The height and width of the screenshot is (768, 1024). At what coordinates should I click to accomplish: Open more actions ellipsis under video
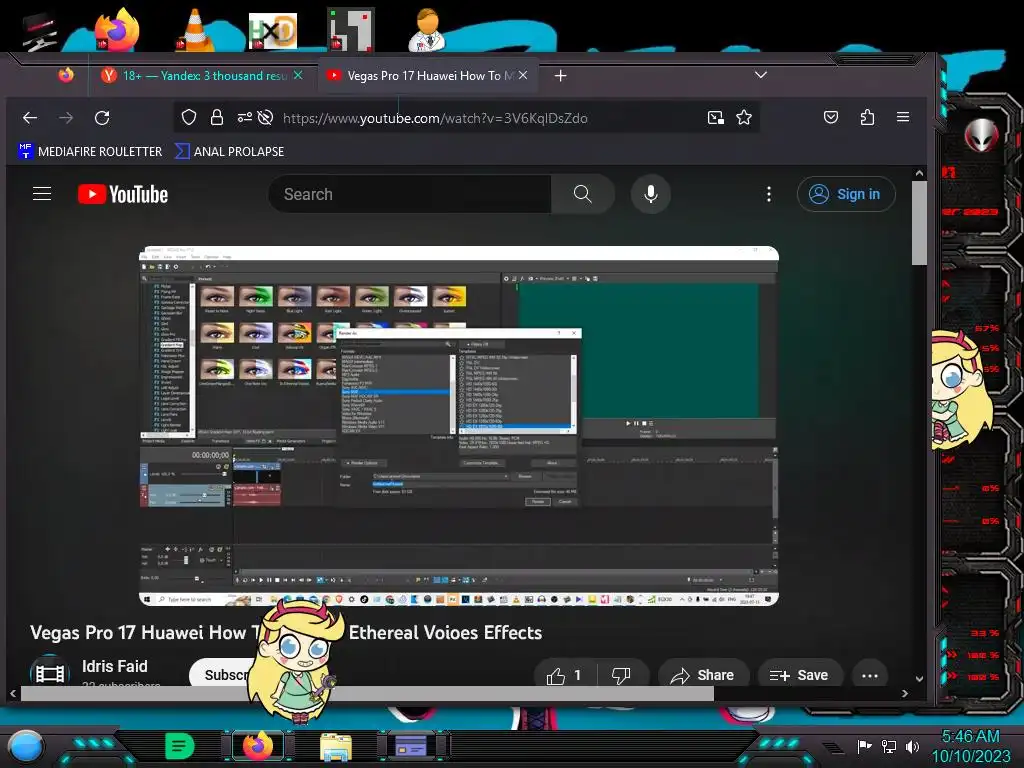pos(870,675)
